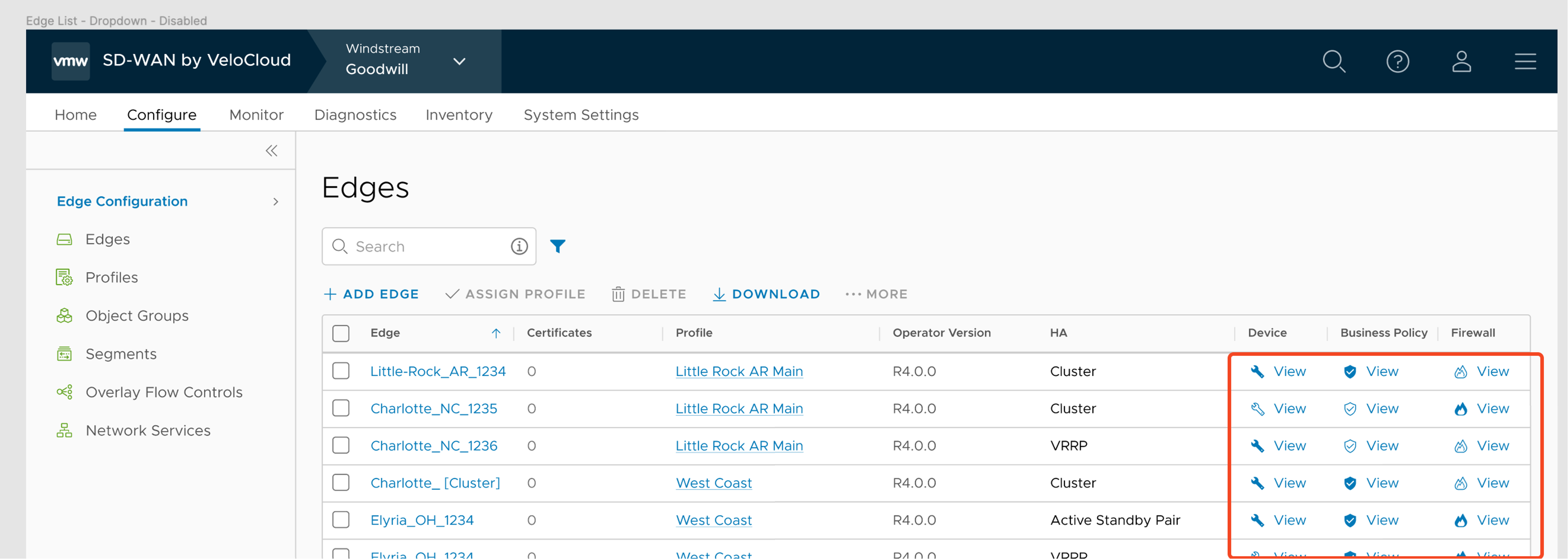
Task: Click the Certificates column header
Action: pos(559,333)
